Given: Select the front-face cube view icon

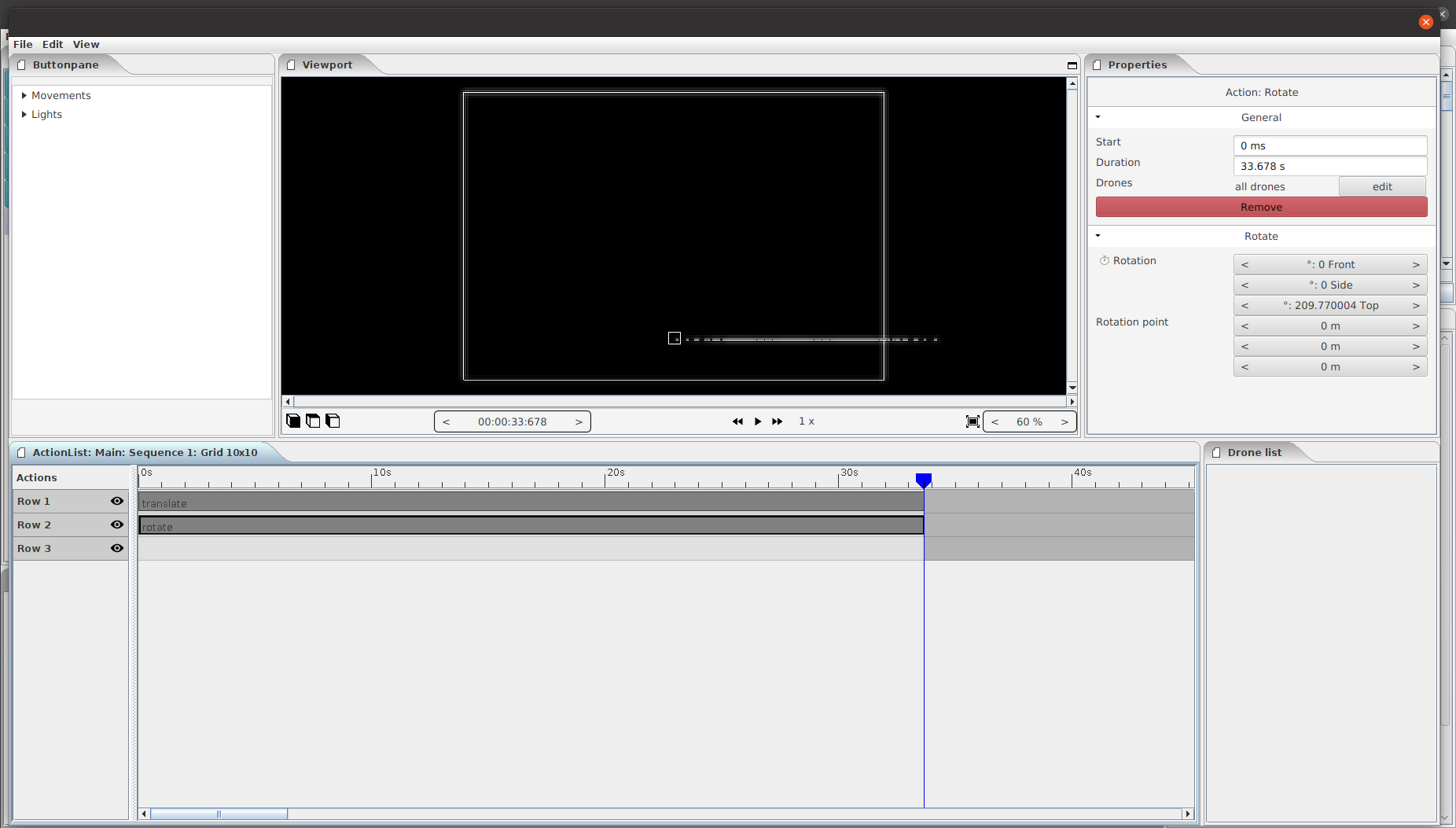Looking at the screenshot, I should 293,421.
